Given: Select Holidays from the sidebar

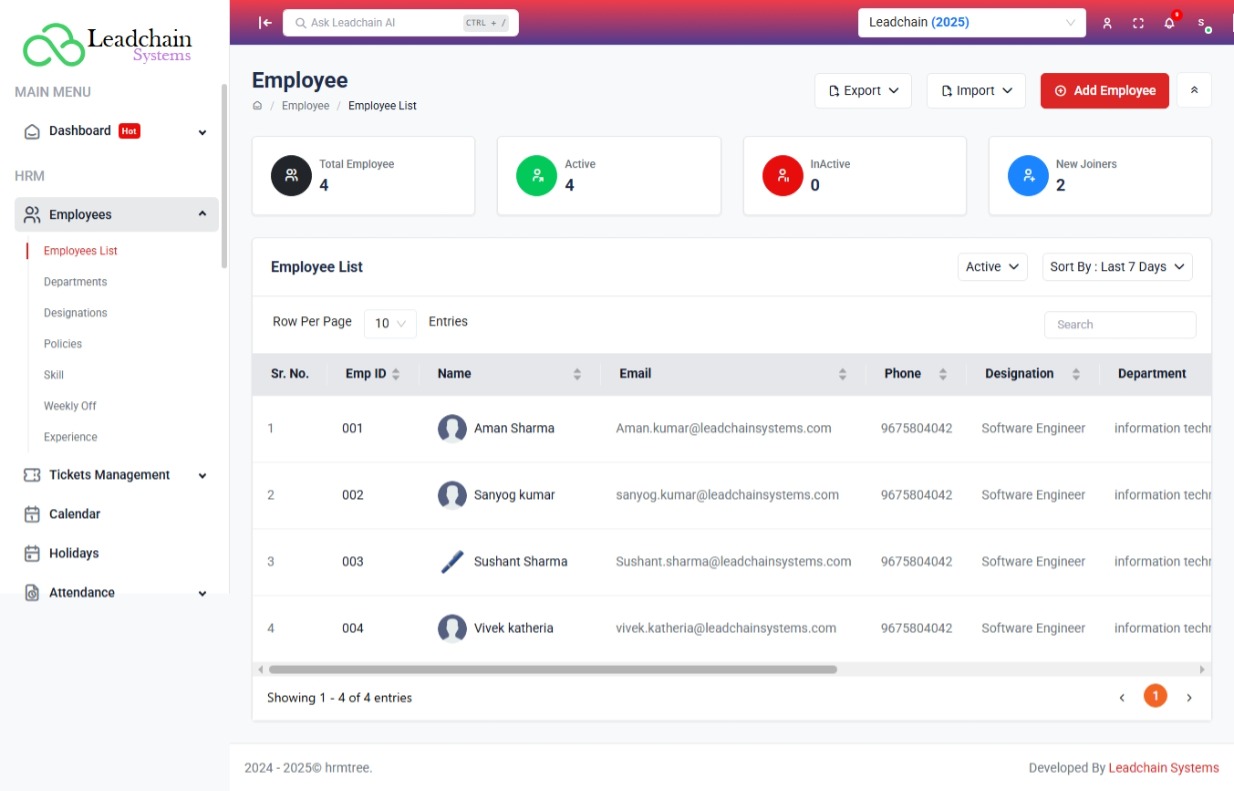Looking at the screenshot, I should point(74,553).
